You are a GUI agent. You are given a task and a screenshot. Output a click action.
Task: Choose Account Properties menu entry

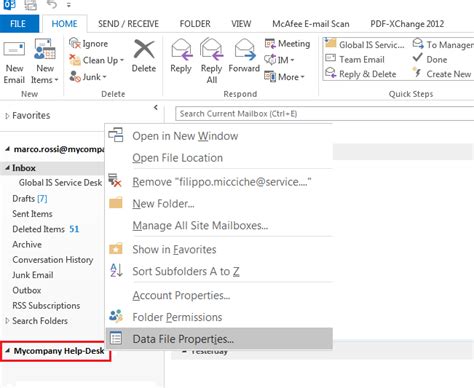(219, 295)
